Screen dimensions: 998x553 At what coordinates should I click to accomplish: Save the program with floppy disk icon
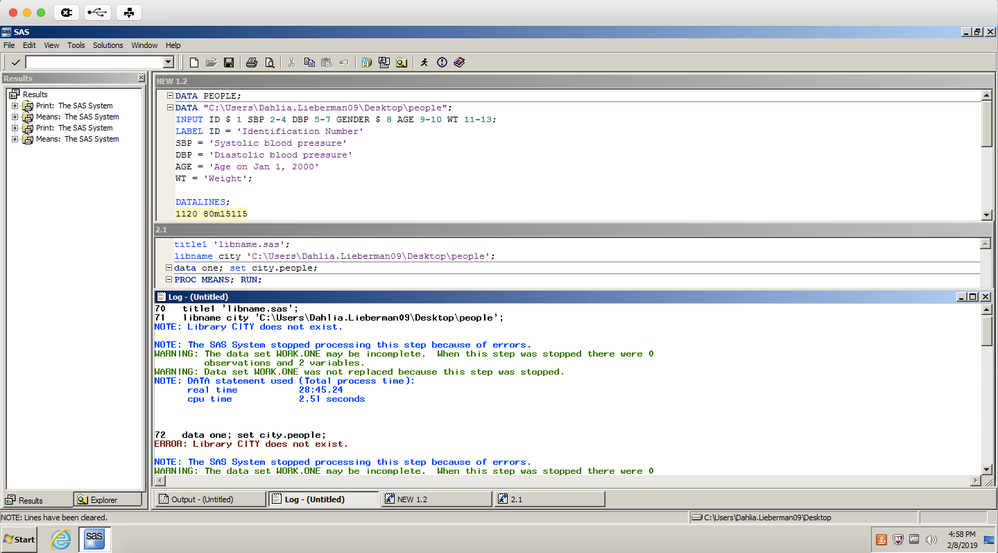[228, 62]
